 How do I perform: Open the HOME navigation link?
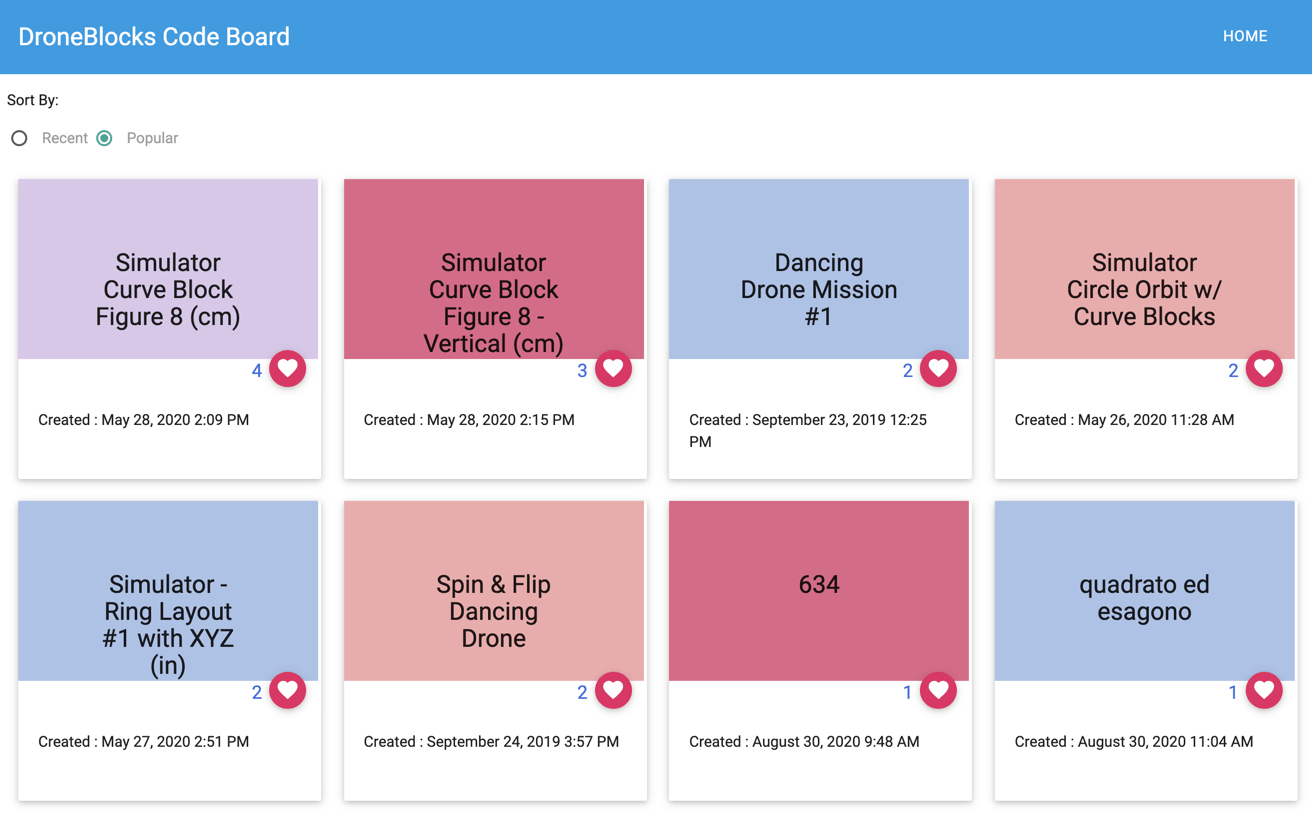click(x=1244, y=36)
